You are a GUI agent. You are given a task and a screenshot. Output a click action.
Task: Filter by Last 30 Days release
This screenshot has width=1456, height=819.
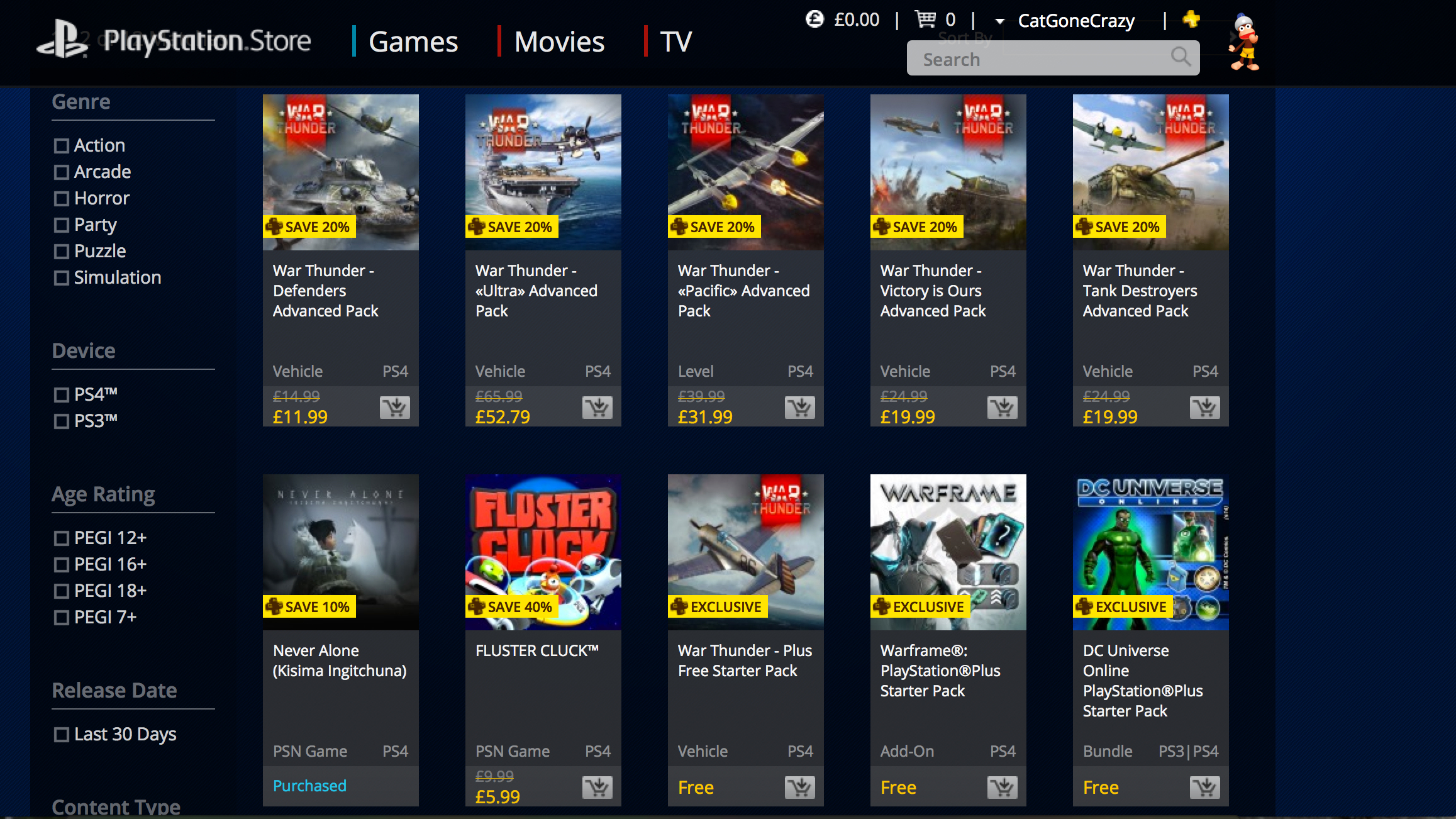(61, 735)
